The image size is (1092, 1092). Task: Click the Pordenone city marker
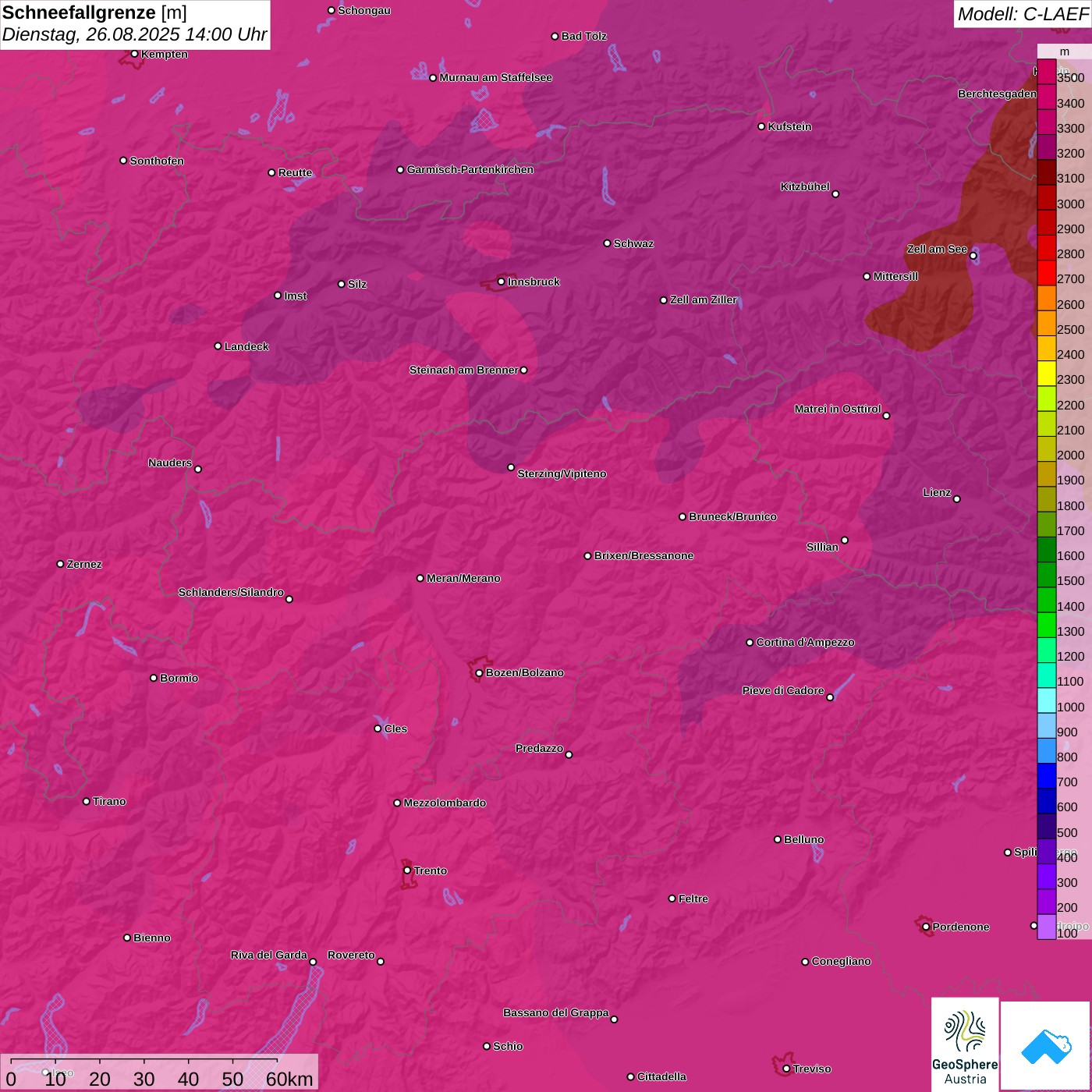pos(926,927)
